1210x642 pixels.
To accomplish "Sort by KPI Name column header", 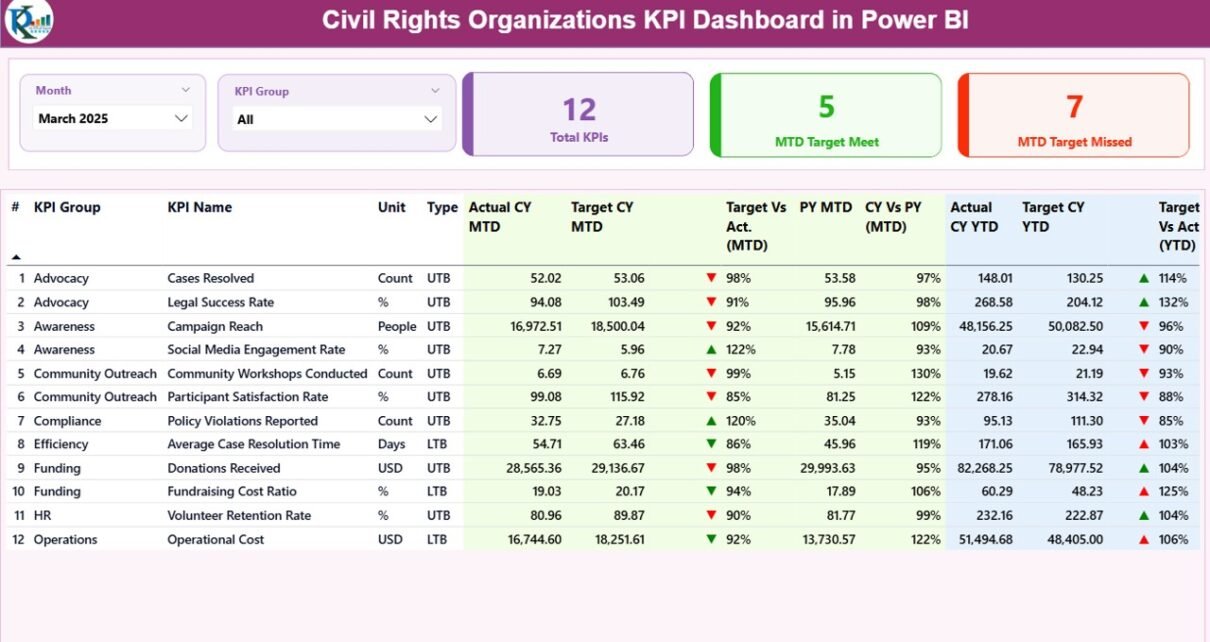I will click(199, 208).
